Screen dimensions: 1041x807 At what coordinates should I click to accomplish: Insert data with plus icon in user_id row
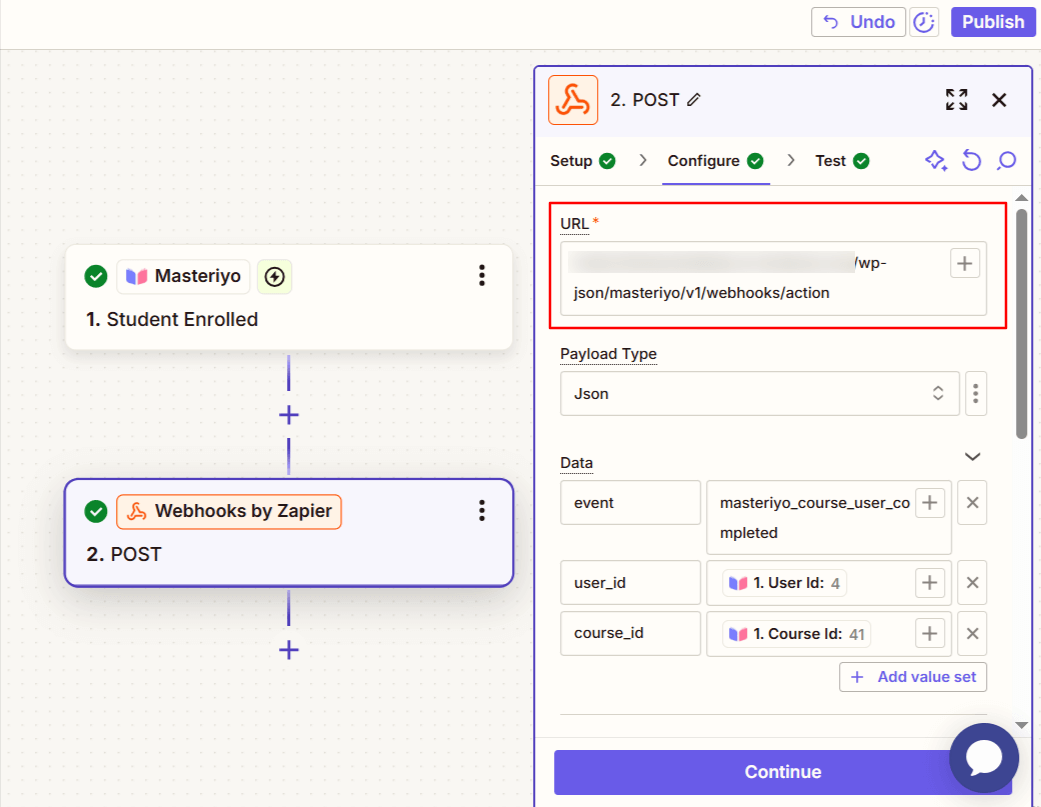929,583
